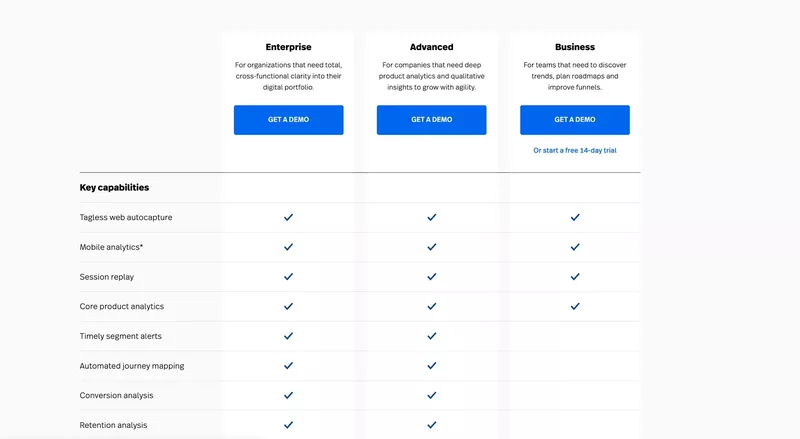Click the Mobile analytics* feature label

click(111, 247)
